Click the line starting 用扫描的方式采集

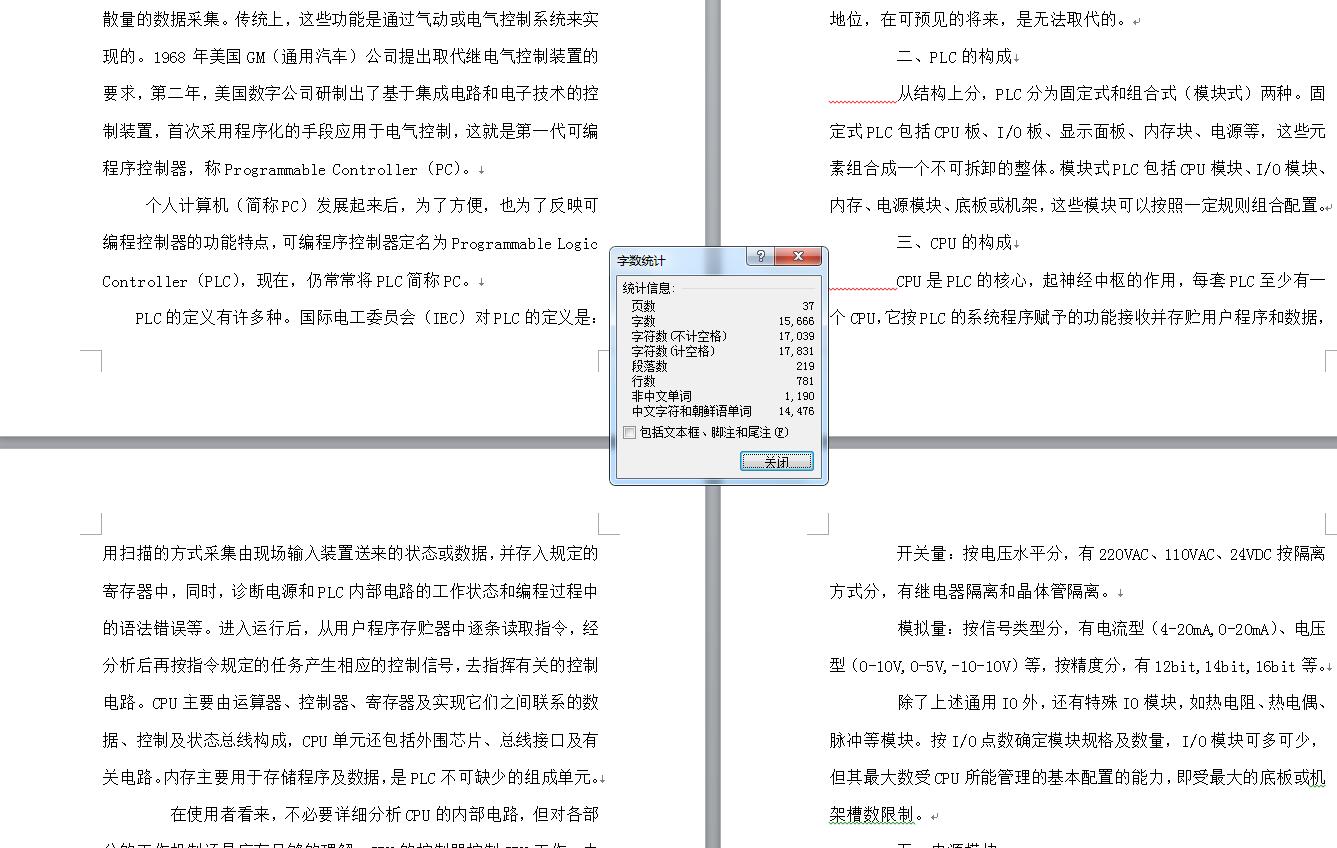(x=350, y=553)
